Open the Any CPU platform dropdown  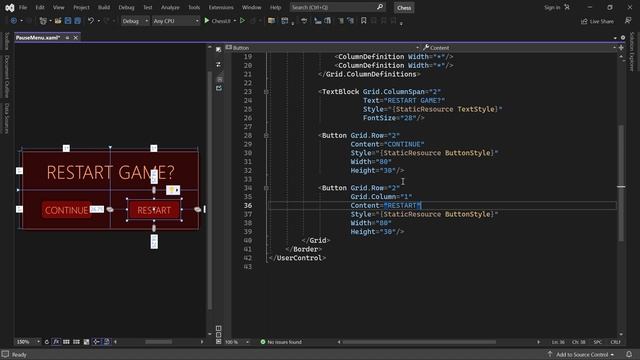pyautogui.click(x=176, y=21)
